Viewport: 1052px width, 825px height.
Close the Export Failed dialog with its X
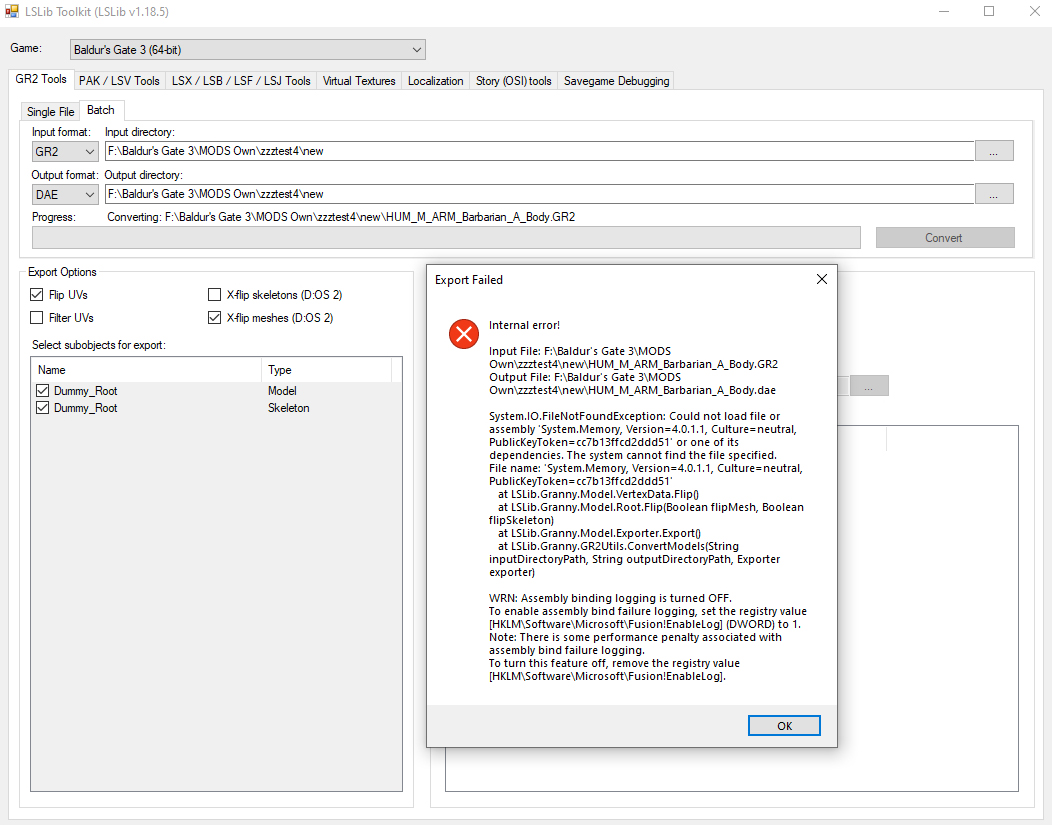(x=821, y=279)
